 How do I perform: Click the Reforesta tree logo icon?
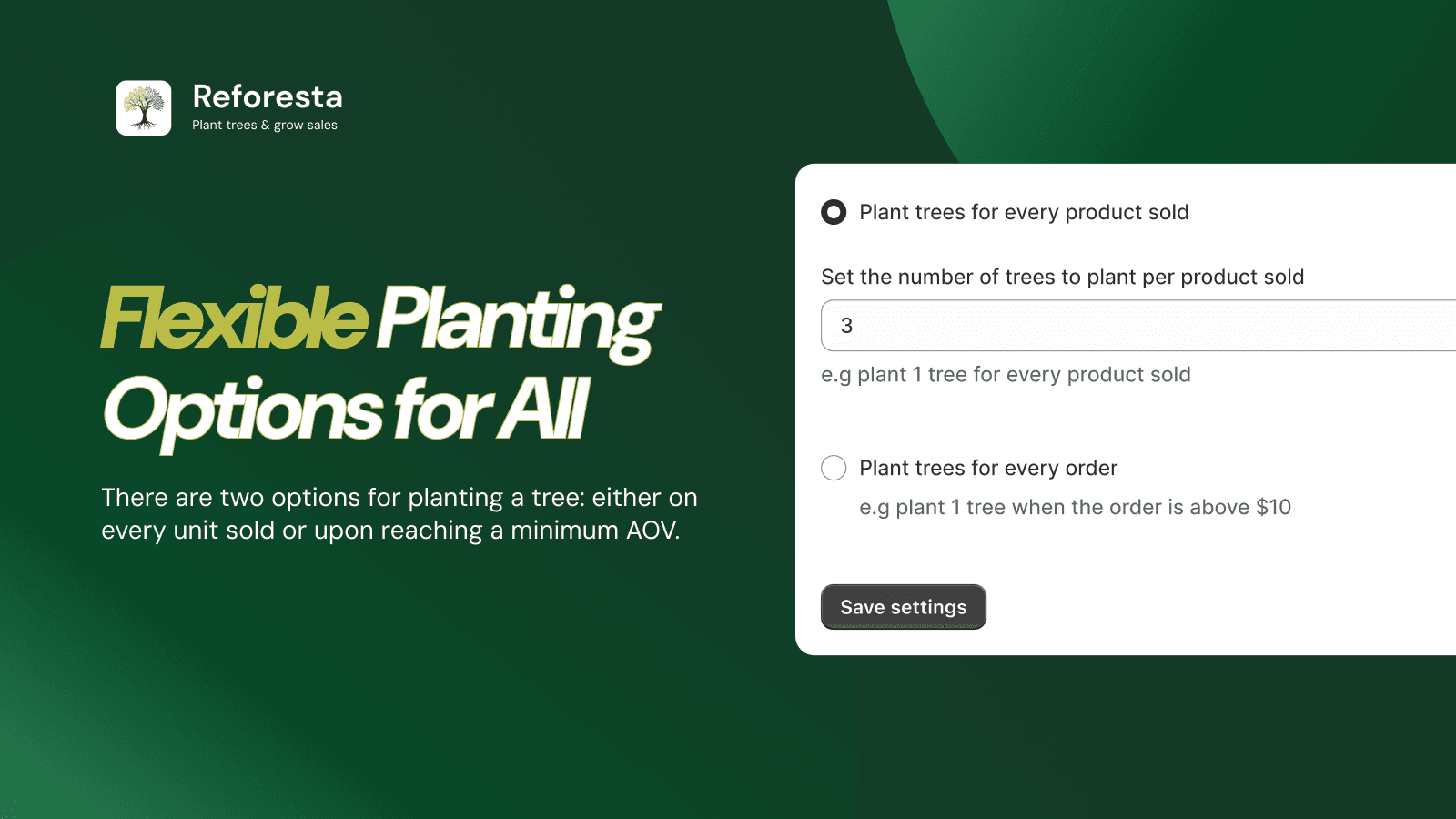click(144, 108)
